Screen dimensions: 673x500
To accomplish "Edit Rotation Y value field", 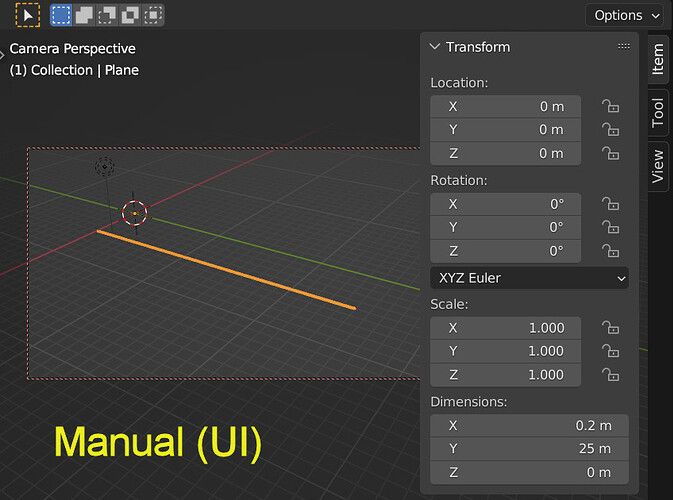I will click(505, 227).
